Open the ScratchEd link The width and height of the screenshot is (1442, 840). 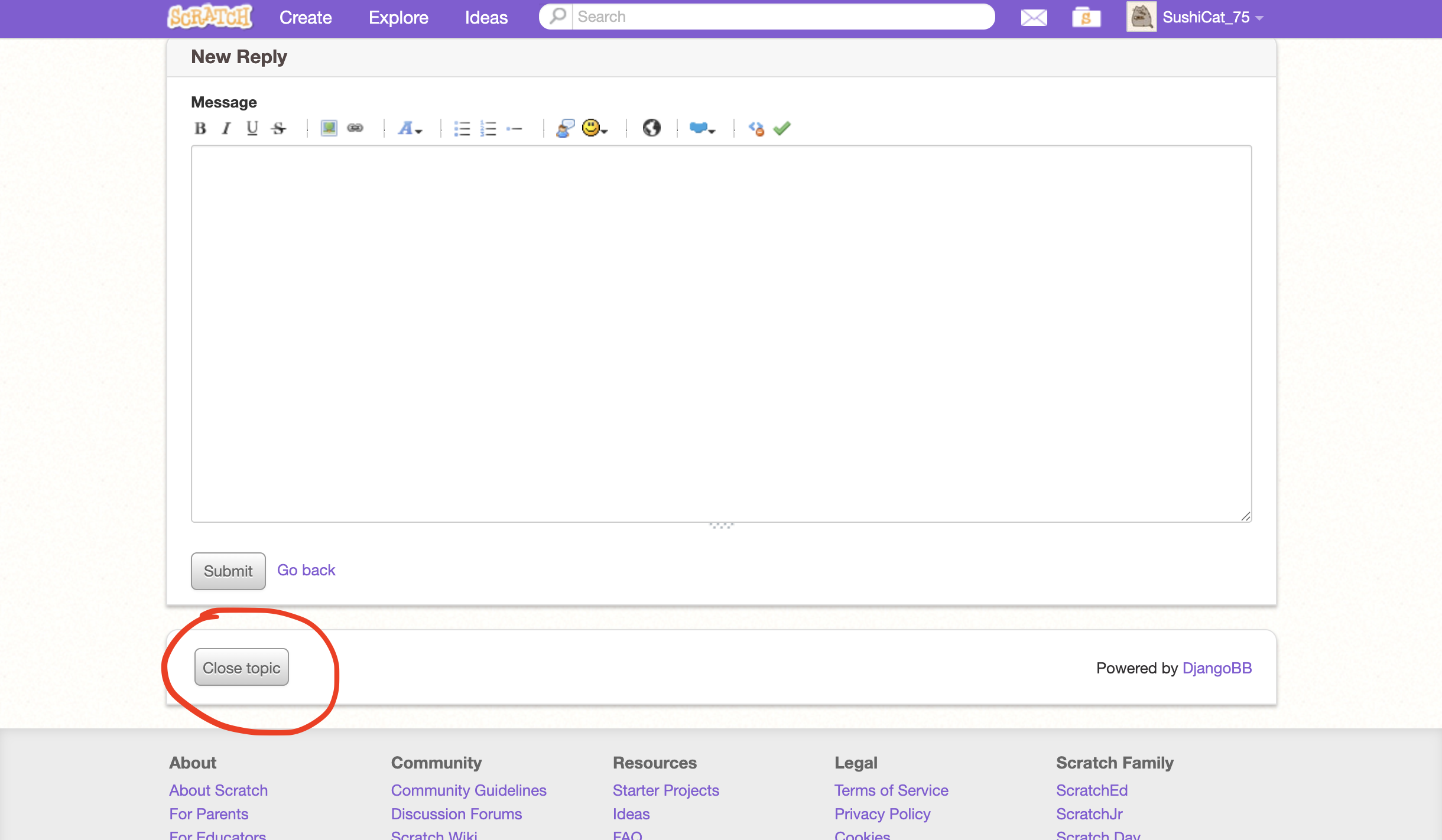coord(1092,790)
